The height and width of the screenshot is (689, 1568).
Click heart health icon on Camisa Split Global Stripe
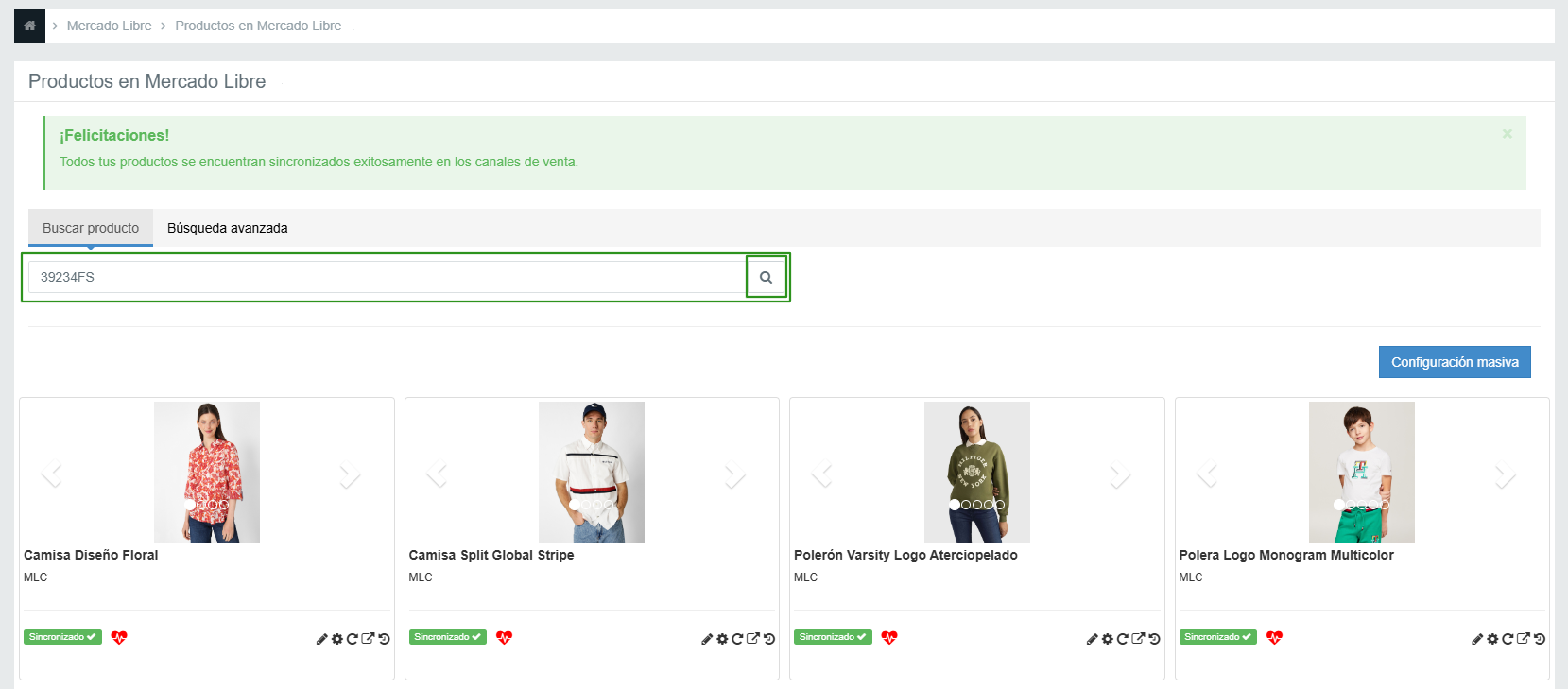point(504,638)
